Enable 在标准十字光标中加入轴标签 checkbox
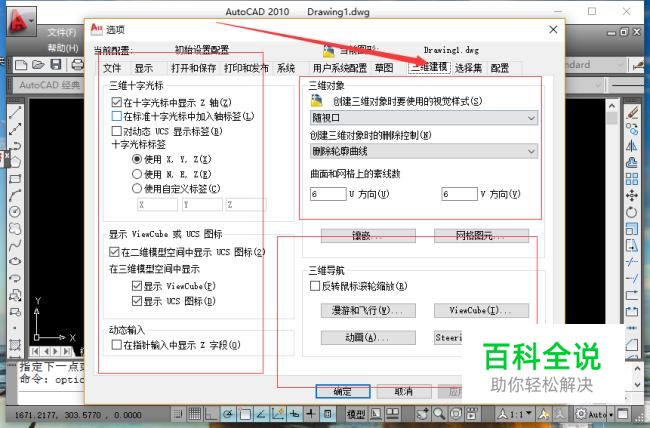The height and width of the screenshot is (428, 650). pos(116,116)
